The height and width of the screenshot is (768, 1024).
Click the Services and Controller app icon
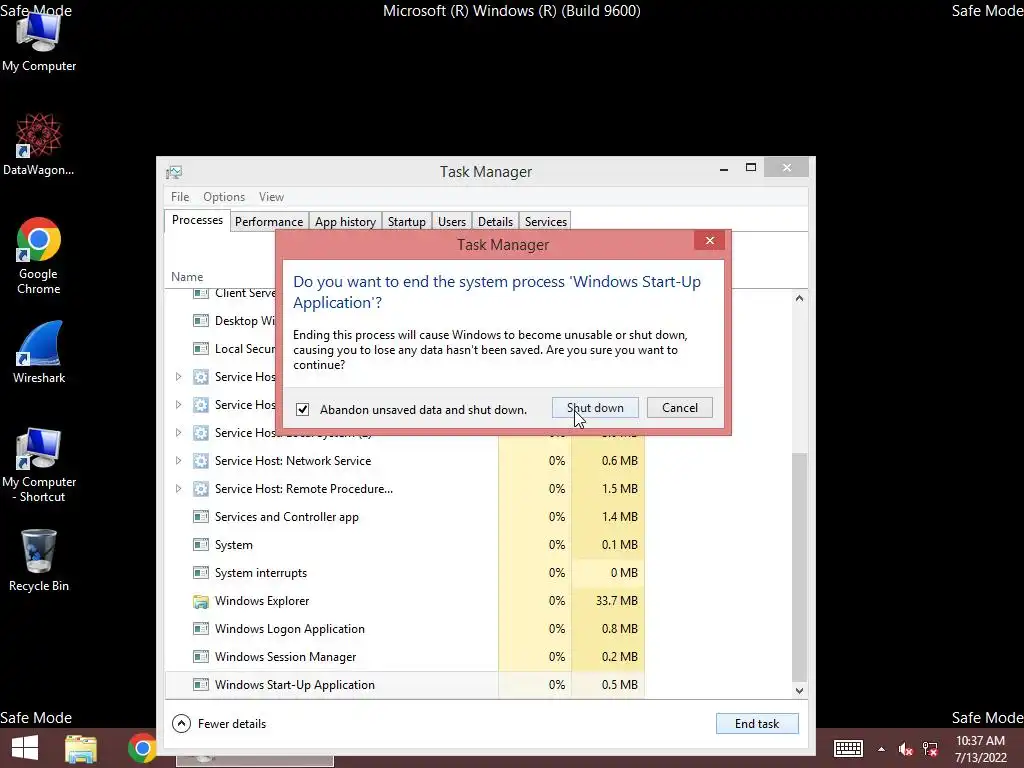[200, 517]
